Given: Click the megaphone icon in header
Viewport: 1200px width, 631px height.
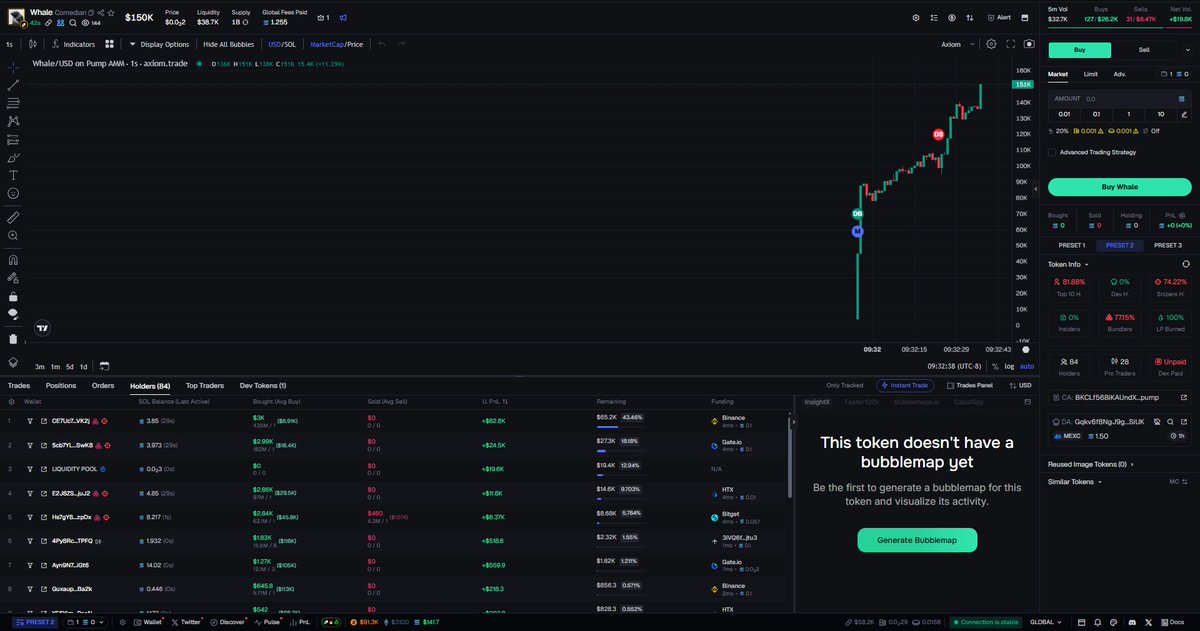Looking at the screenshot, I should [x=343, y=17].
